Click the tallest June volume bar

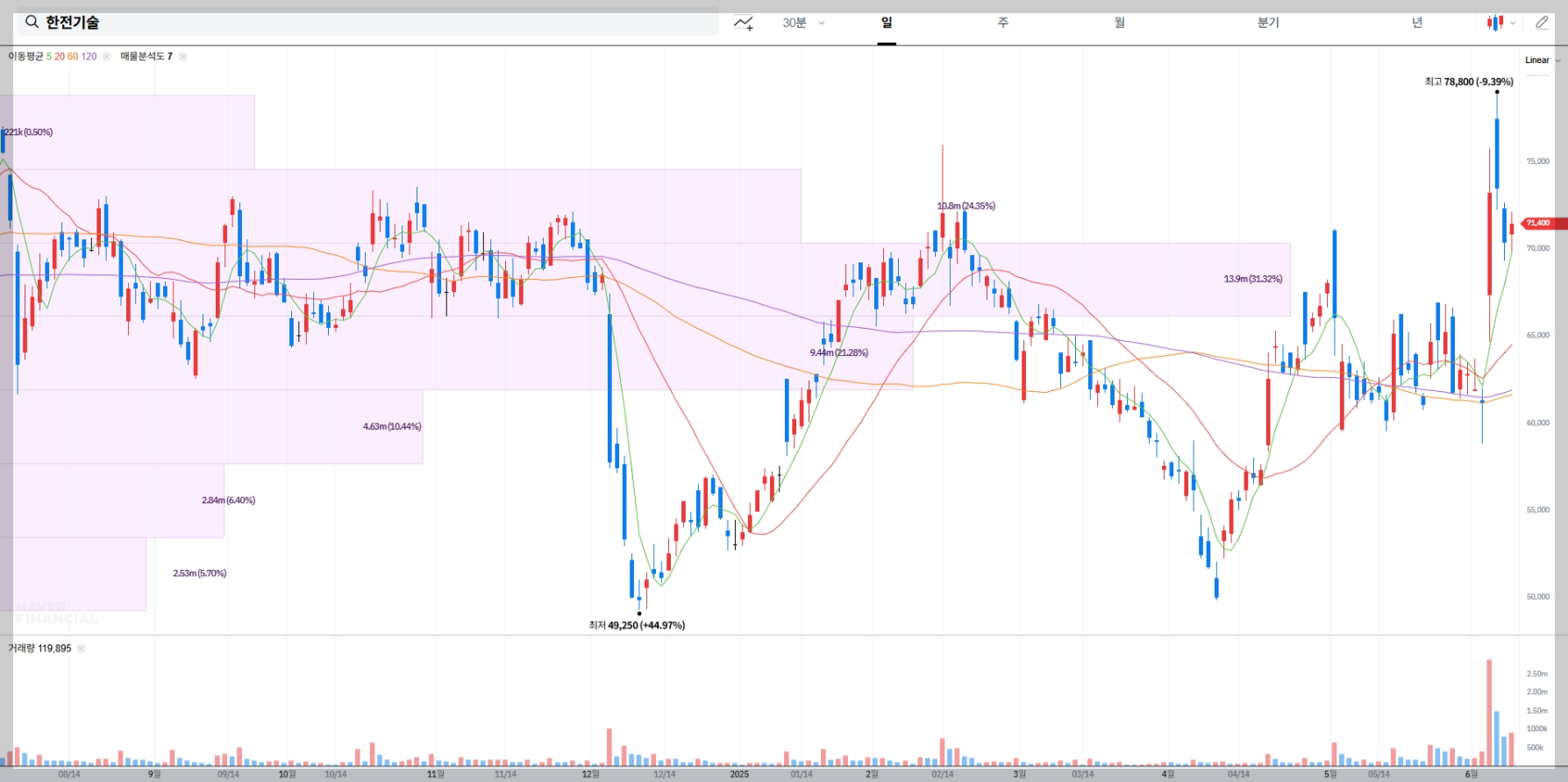pyautogui.click(x=1489, y=713)
